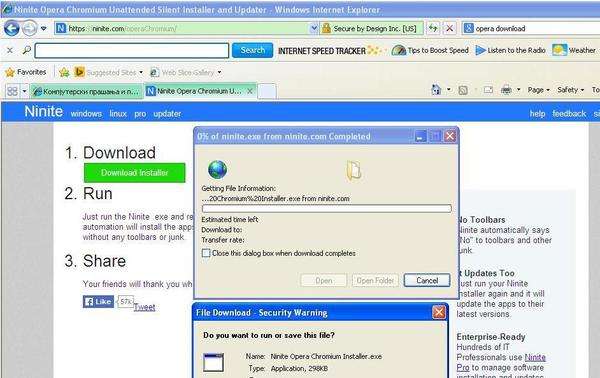600x378 pixels.
Task: Click the globe icon in download dialog
Action: (217, 169)
